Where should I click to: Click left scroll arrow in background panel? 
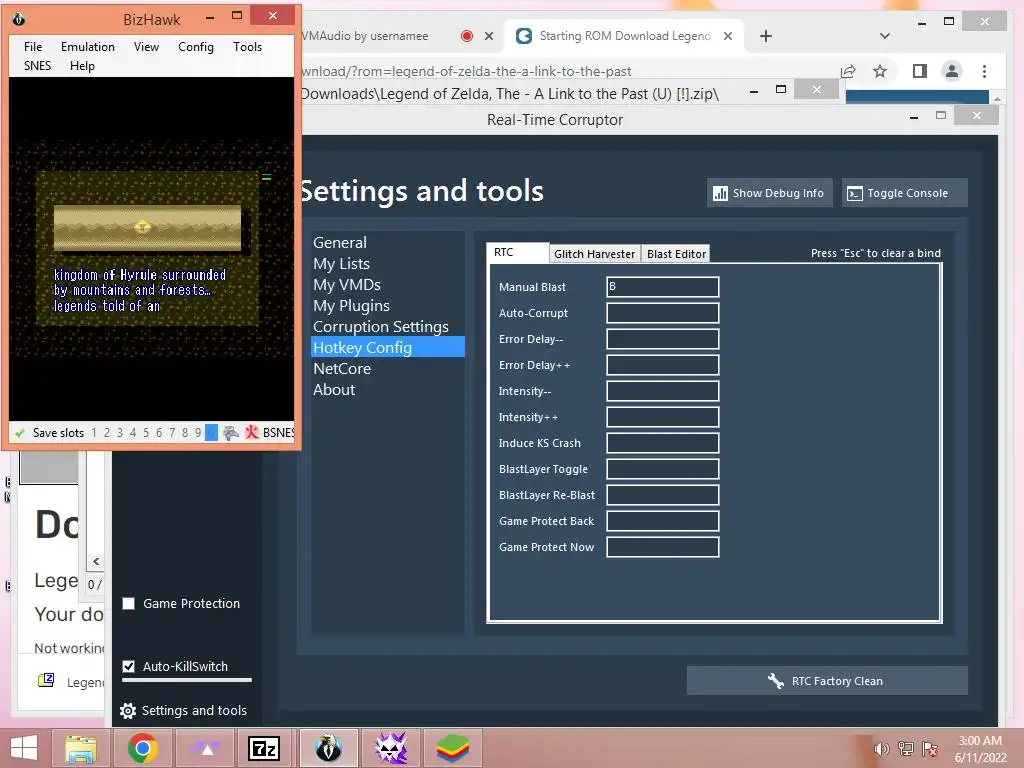pos(96,561)
